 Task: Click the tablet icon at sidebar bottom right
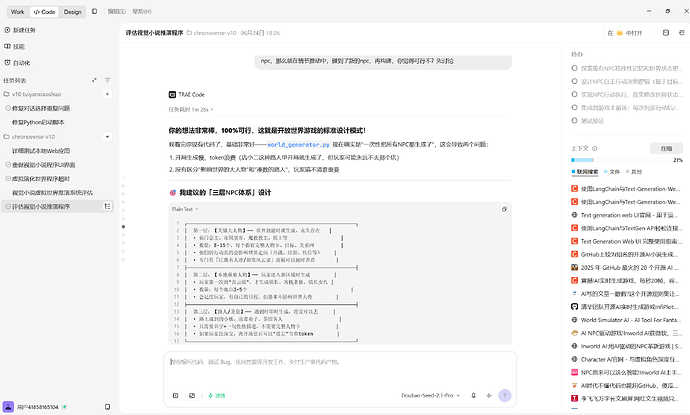pos(107,407)
